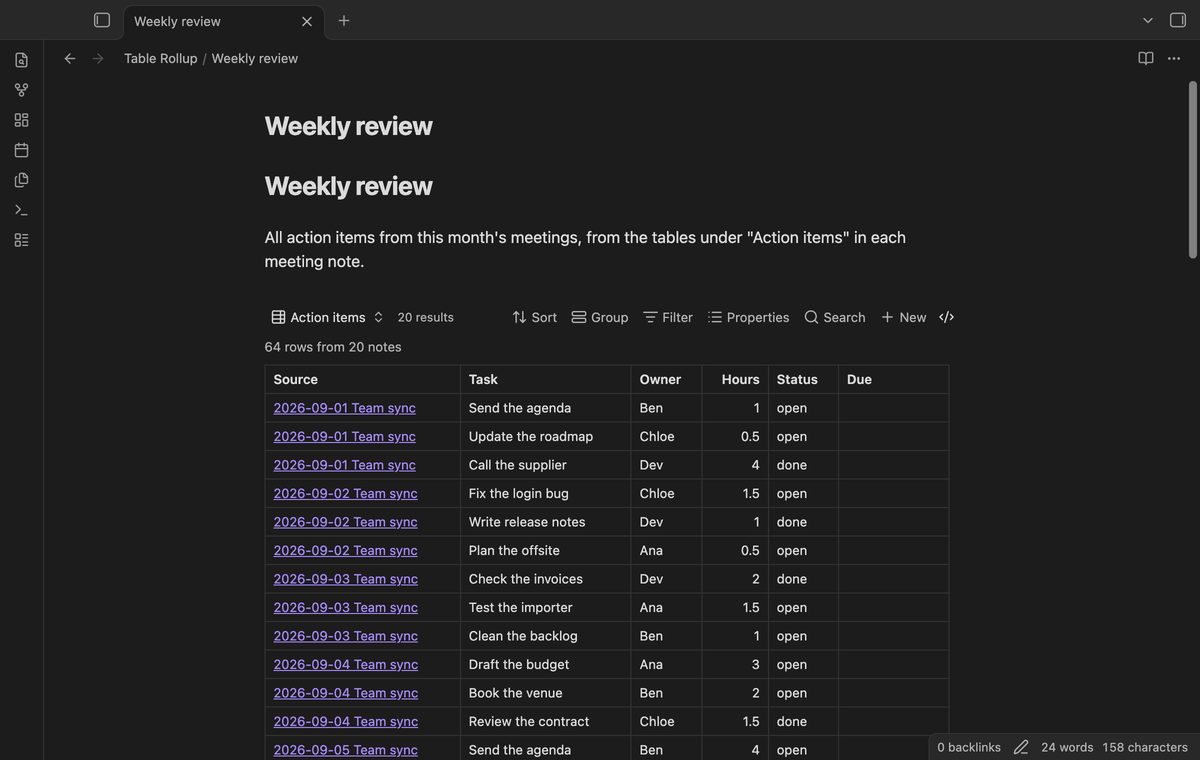
Task: Open daily note calendar icon
Action: click(x=21, y=150)
